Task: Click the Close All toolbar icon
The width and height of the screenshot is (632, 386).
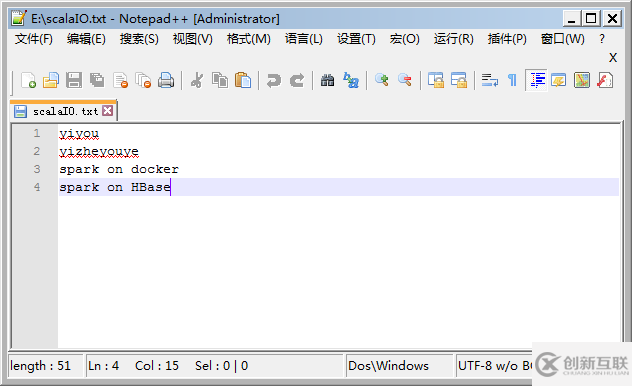Action: coord(143,80)
